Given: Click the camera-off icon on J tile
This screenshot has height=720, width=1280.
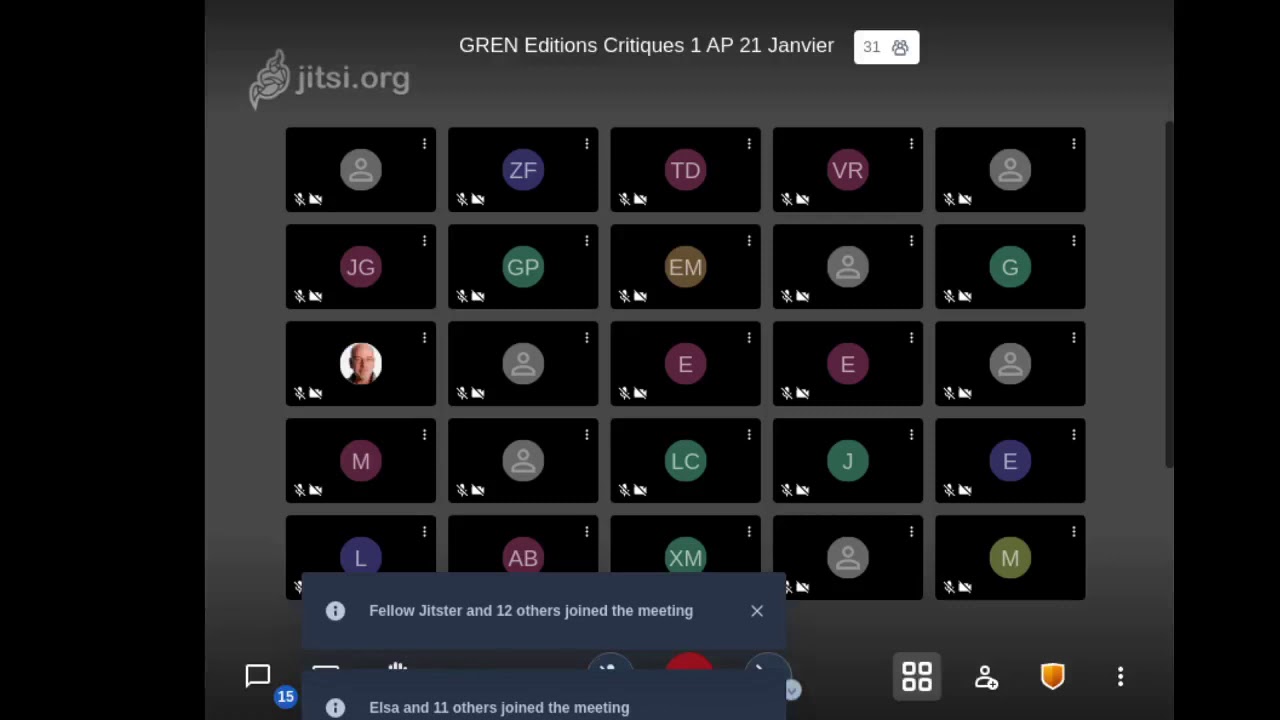Looking at the screenshot, I should (802, 490).
